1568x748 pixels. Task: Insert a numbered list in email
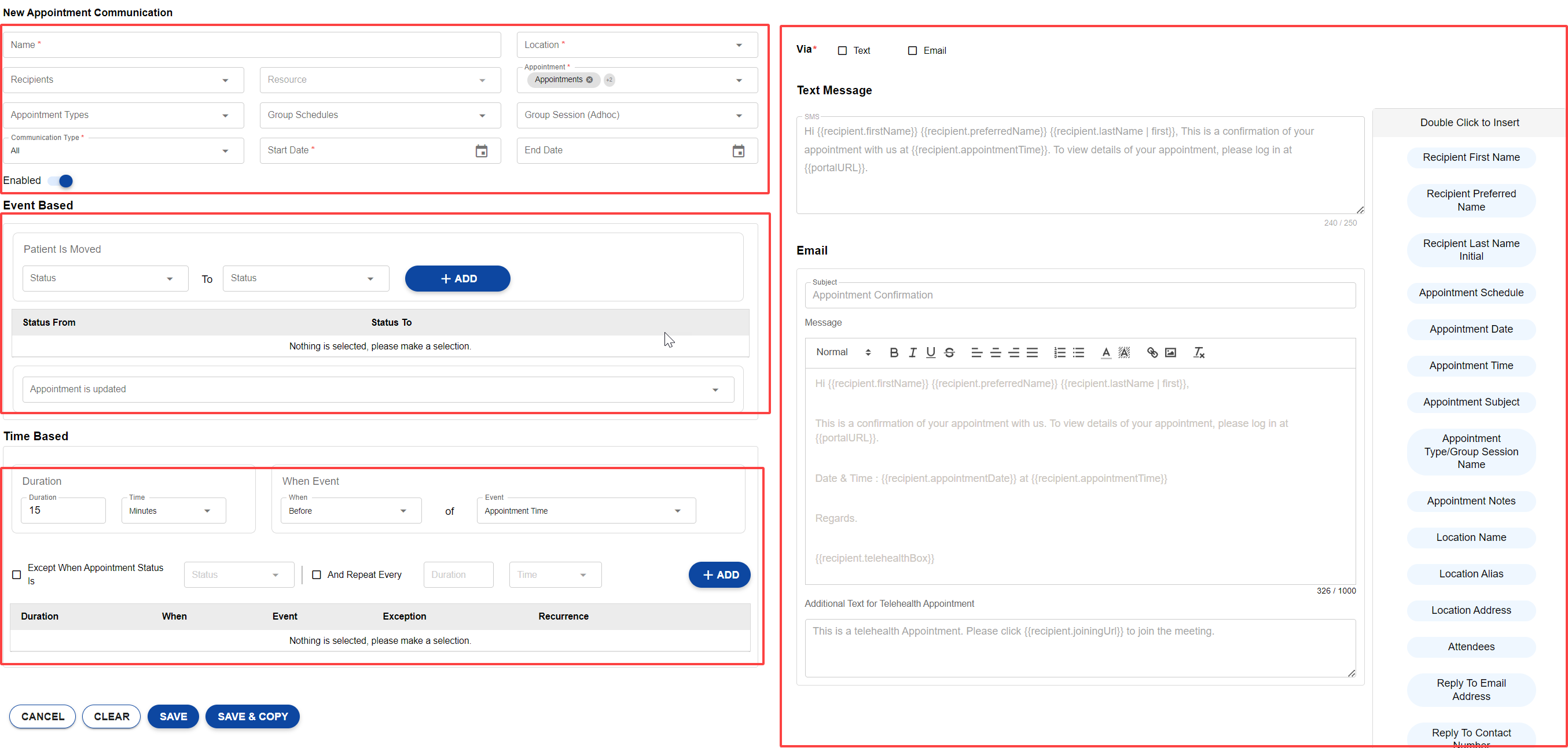pyautogui.click(x=1059, y=352)
